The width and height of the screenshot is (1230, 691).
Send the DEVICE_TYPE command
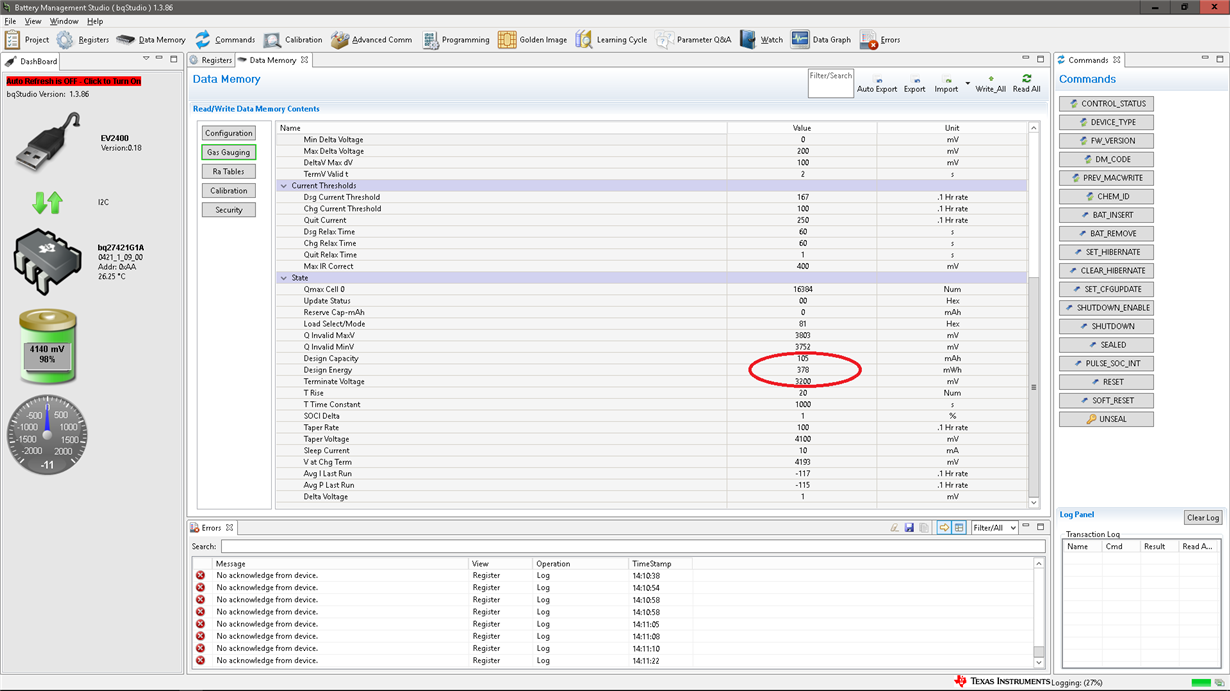point(1106,122)
